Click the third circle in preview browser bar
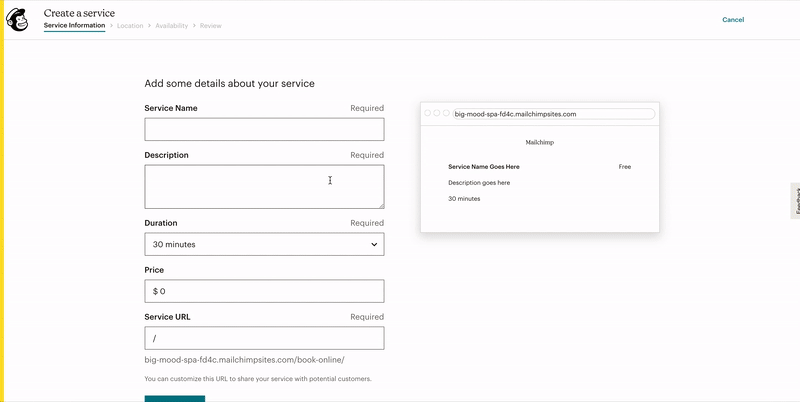This screenshot has width=800, height=402. coord(446,113)
